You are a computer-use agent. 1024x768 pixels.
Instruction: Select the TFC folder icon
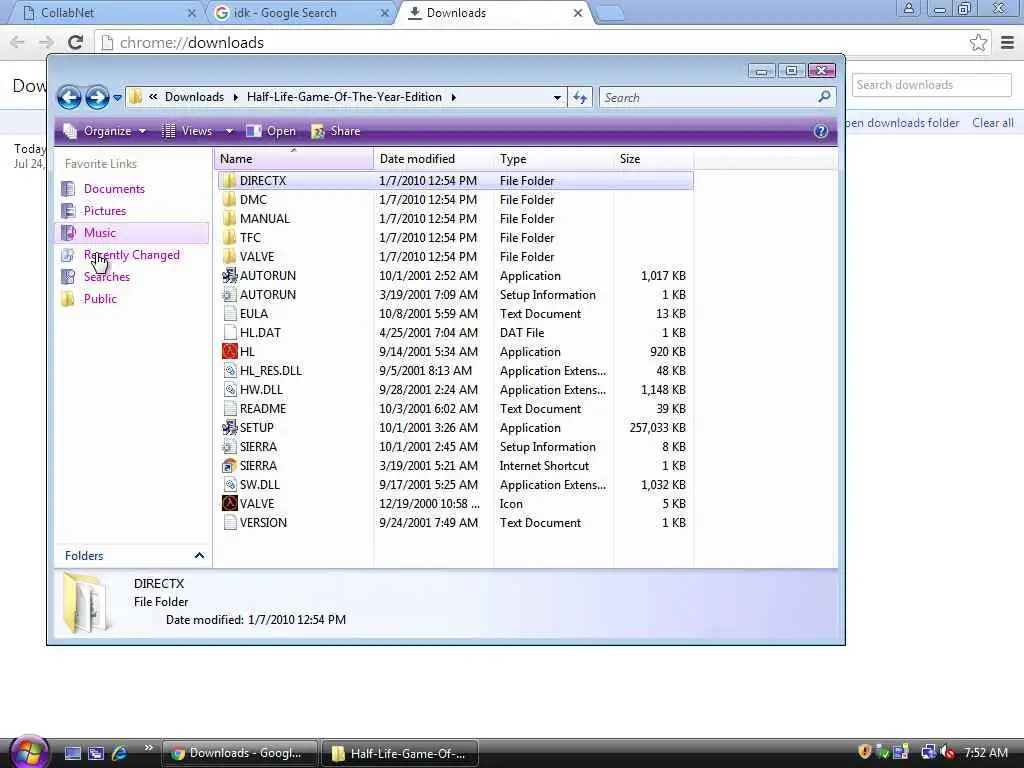pyautogui.click(x=229, y=238)
